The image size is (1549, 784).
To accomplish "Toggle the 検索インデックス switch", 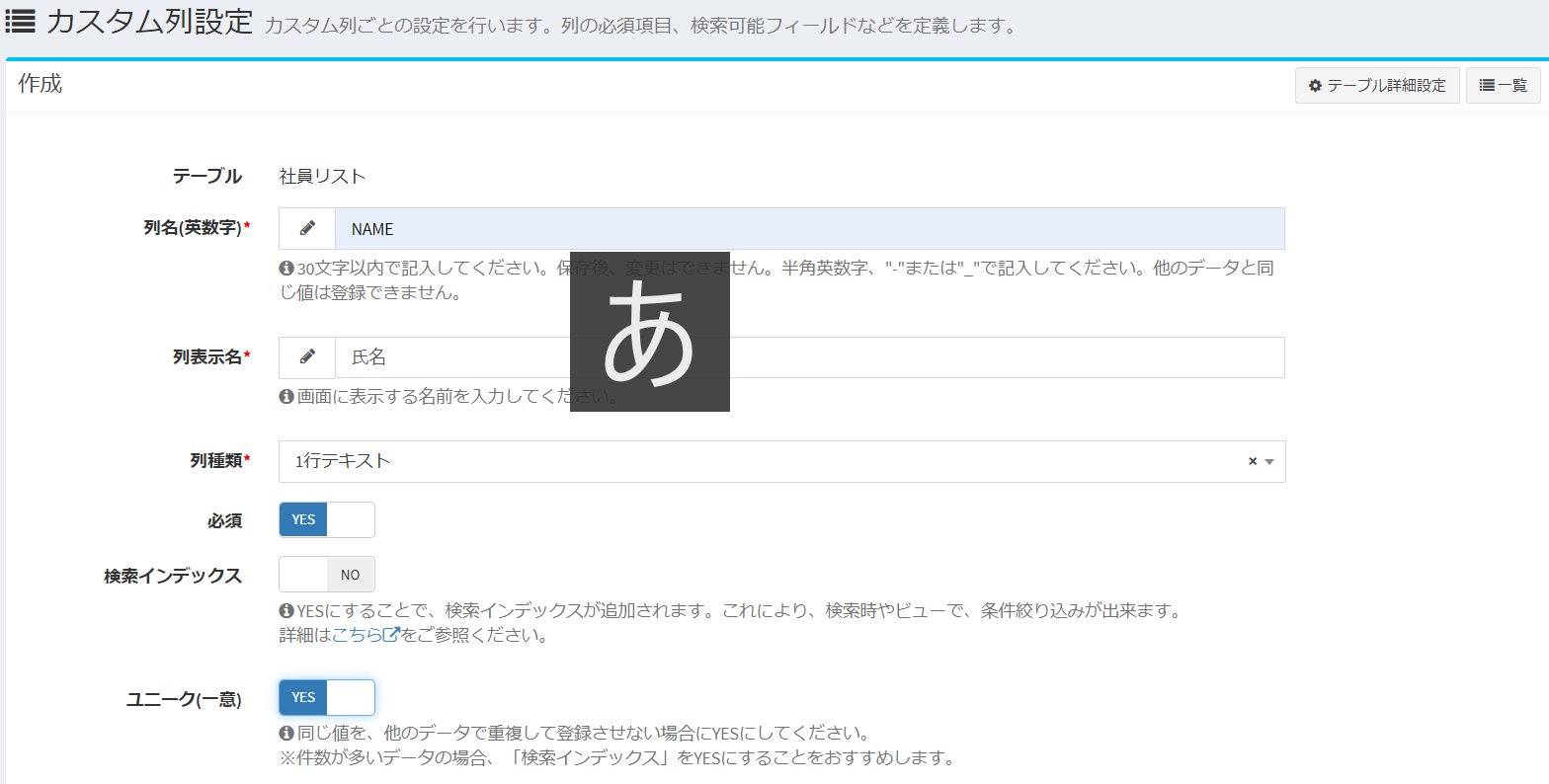I will (x=327, y=575).
